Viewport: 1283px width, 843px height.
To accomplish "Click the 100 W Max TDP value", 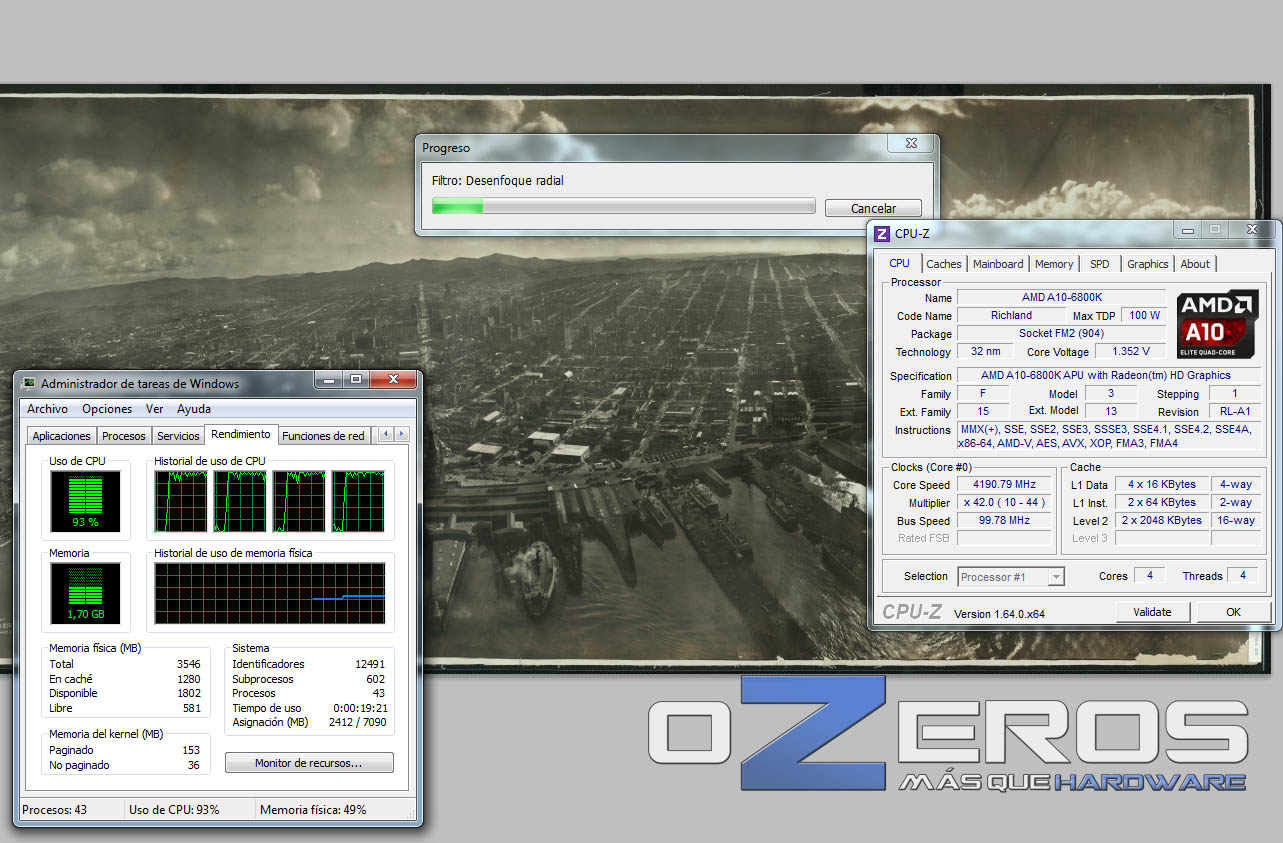I will pos(1144,316).
